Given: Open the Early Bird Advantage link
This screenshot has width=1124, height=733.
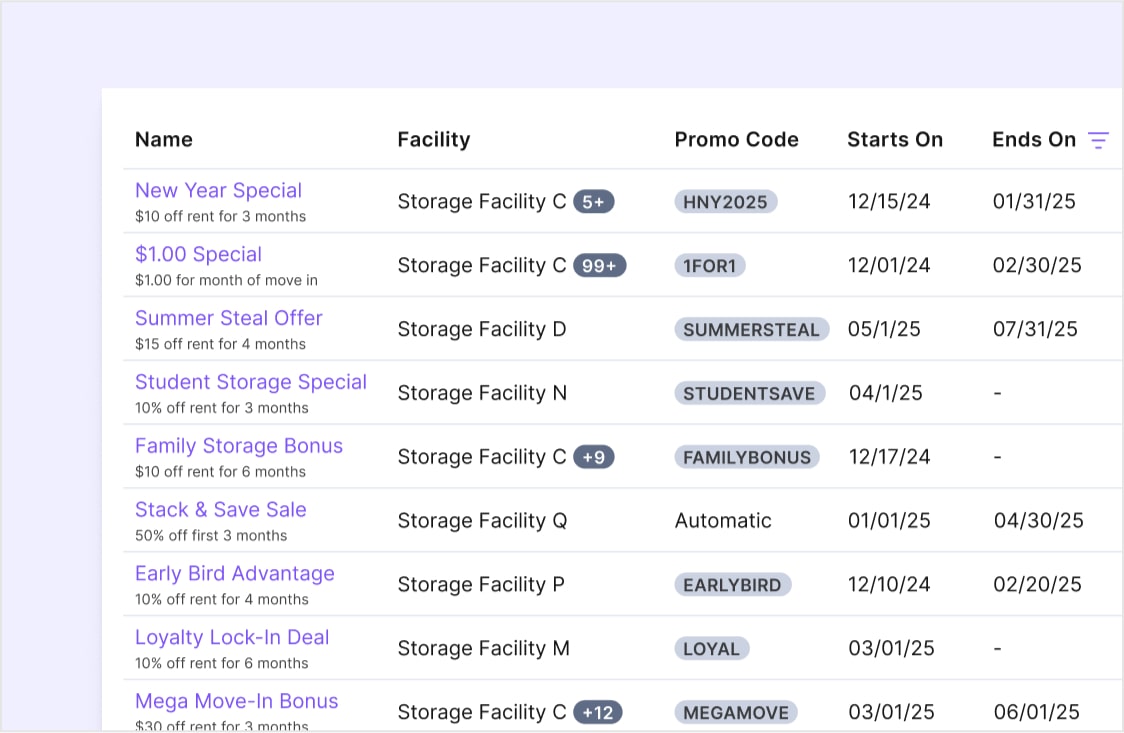Looking at the screenshot, I should click(x=235, y=573).
